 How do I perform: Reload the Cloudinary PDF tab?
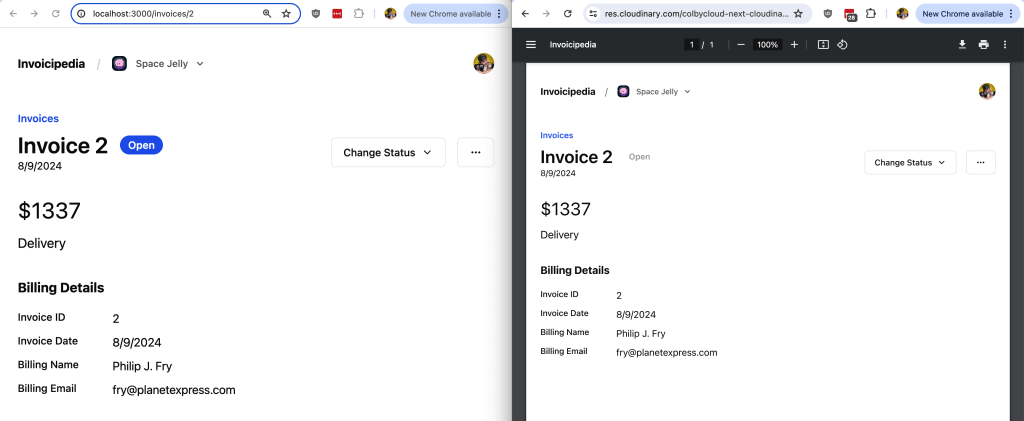(568, 13)
